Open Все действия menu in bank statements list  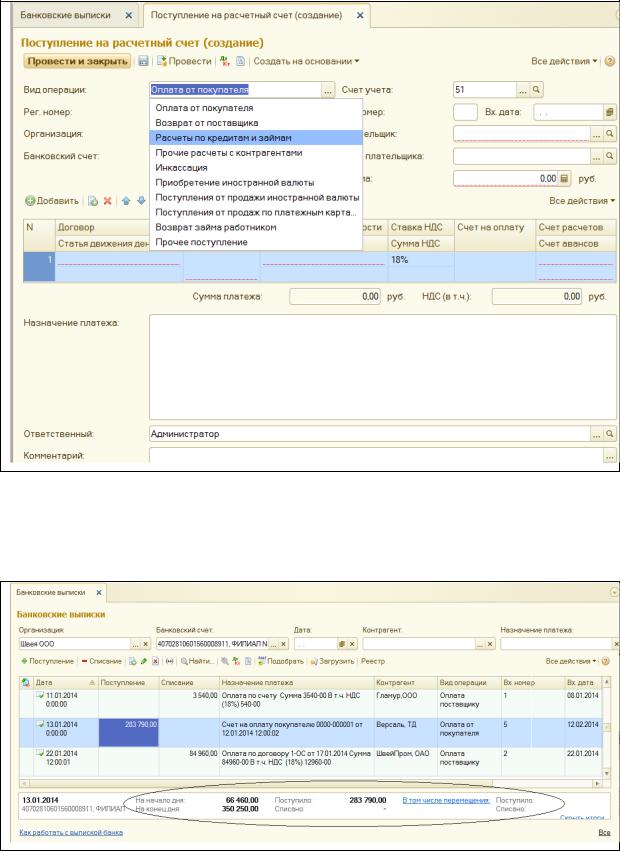(x=571, y=662)
